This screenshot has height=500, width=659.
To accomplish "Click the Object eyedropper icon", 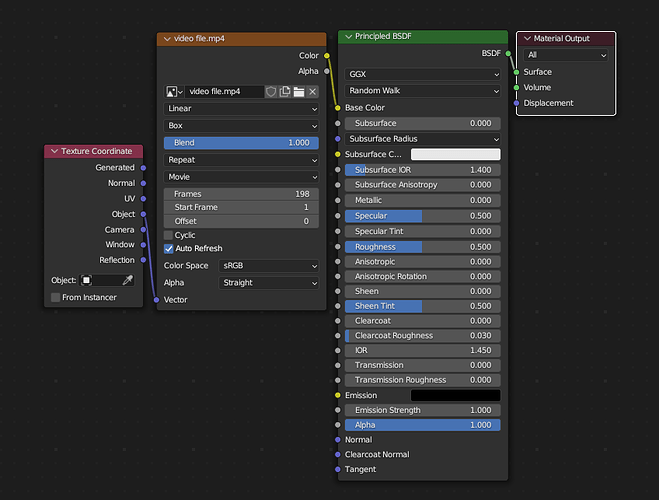I will coord(127,280).
